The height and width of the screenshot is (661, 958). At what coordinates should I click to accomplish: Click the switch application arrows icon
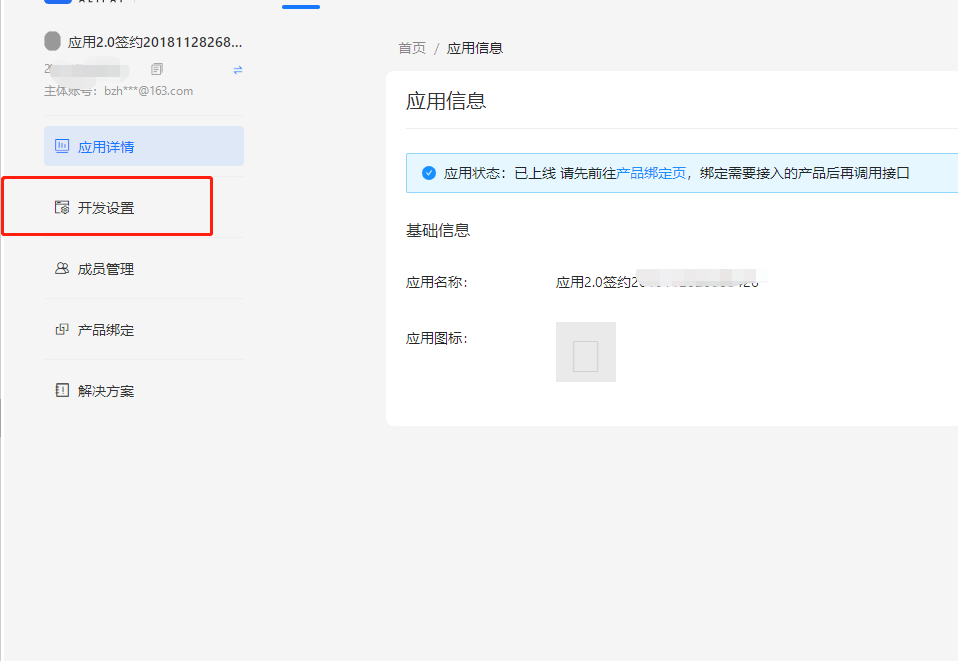click(236, 71)
